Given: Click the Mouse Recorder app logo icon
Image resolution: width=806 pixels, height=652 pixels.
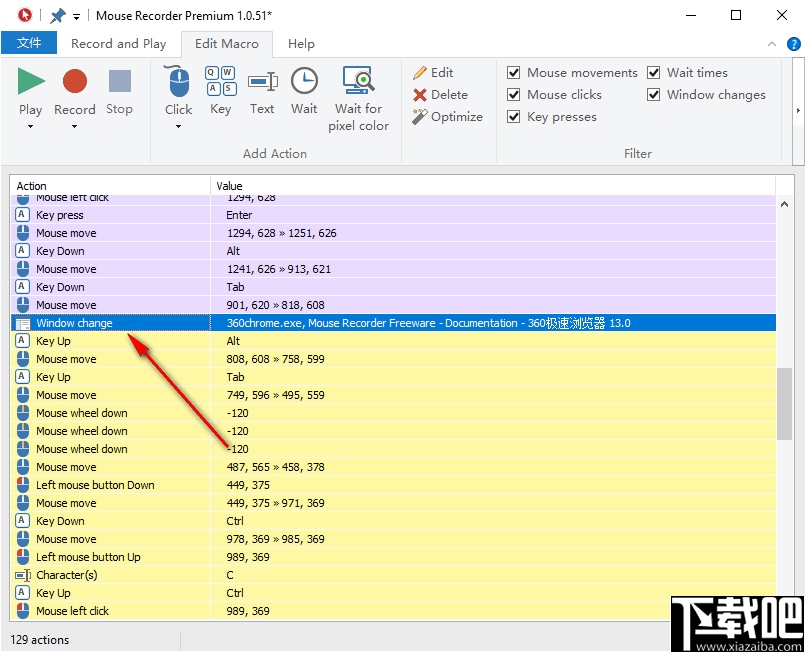Looking at the screenshot, I should pos(24,15).
